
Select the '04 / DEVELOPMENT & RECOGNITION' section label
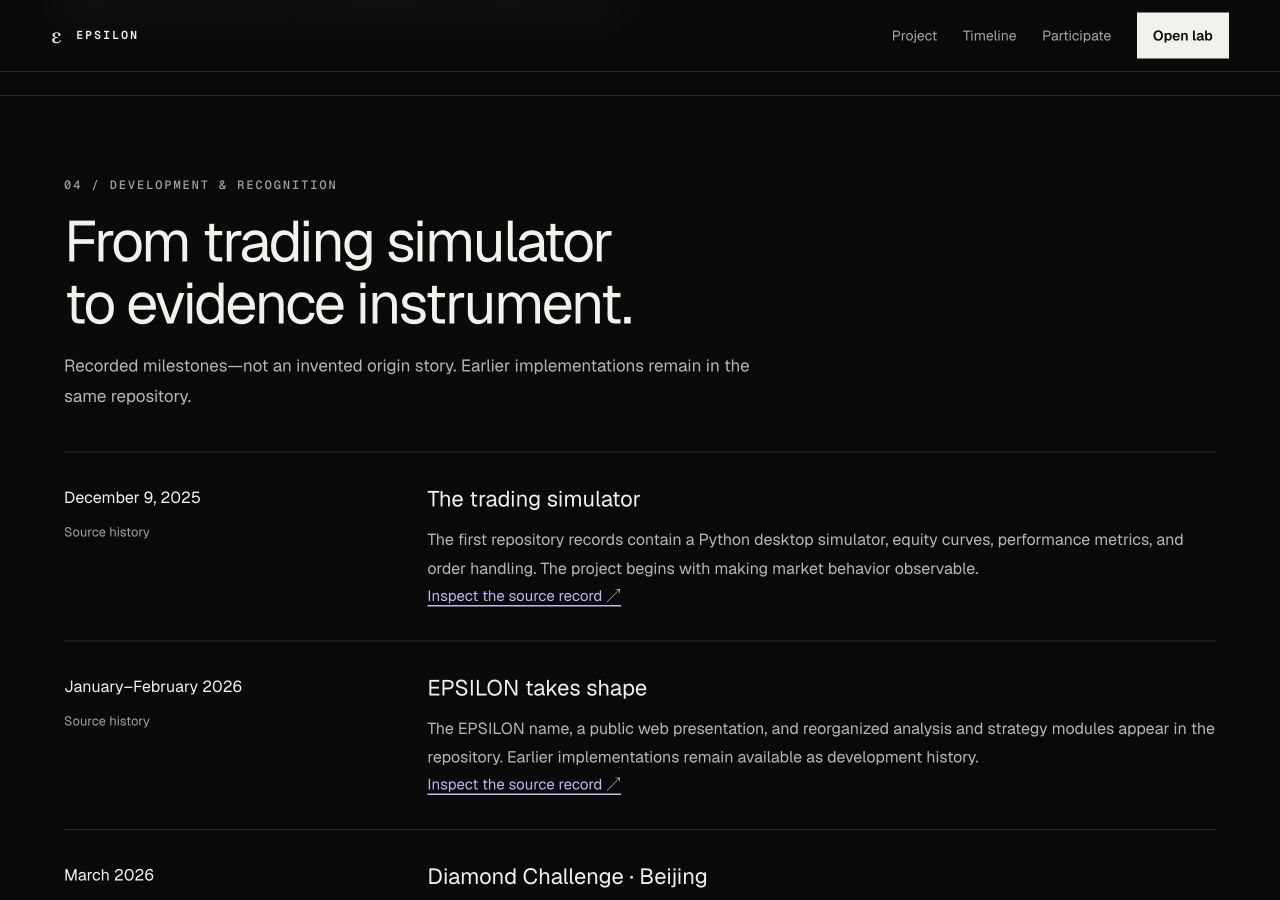pos(200,185)
